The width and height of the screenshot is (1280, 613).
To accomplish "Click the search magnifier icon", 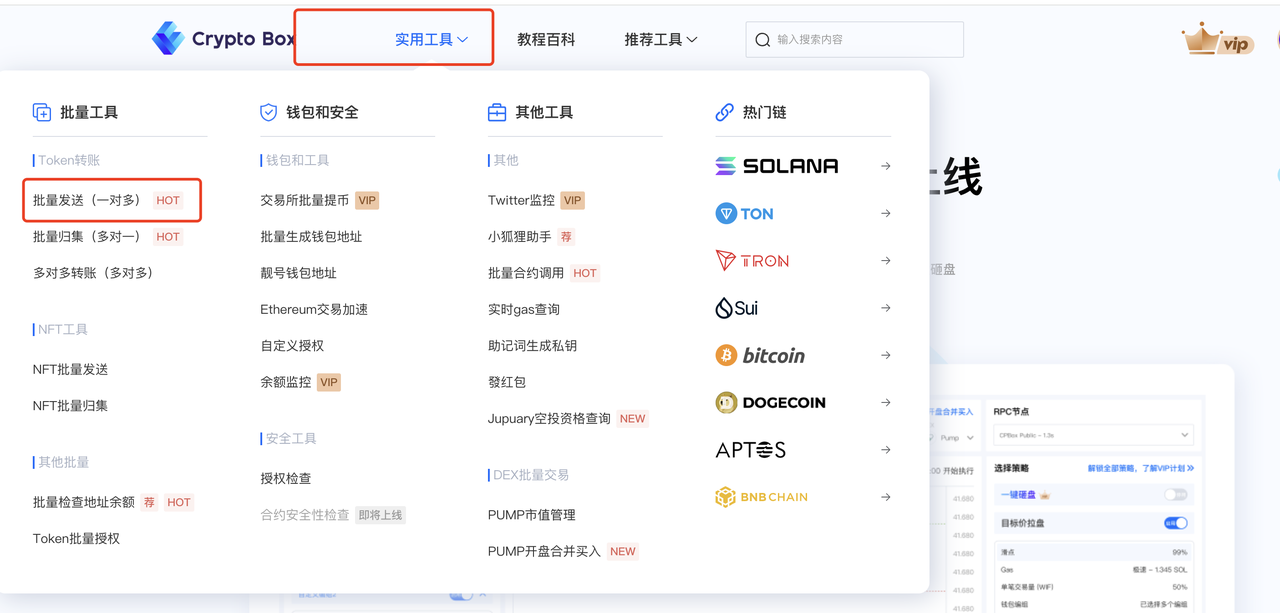I will (763, 40).
